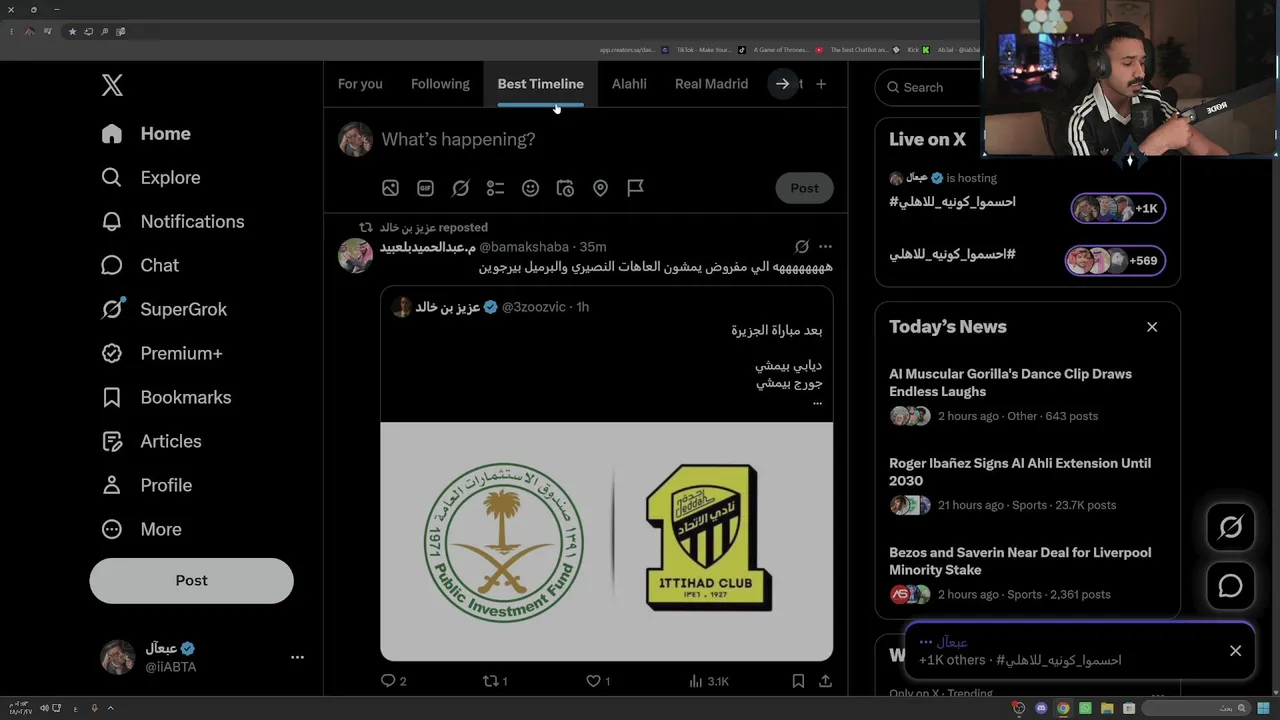Image resolution: width=1280 pixels, height=720 pixels.
Task: Open Roger Ibañez Signs Al Ahli Extension news
Action: [1020, 472]
